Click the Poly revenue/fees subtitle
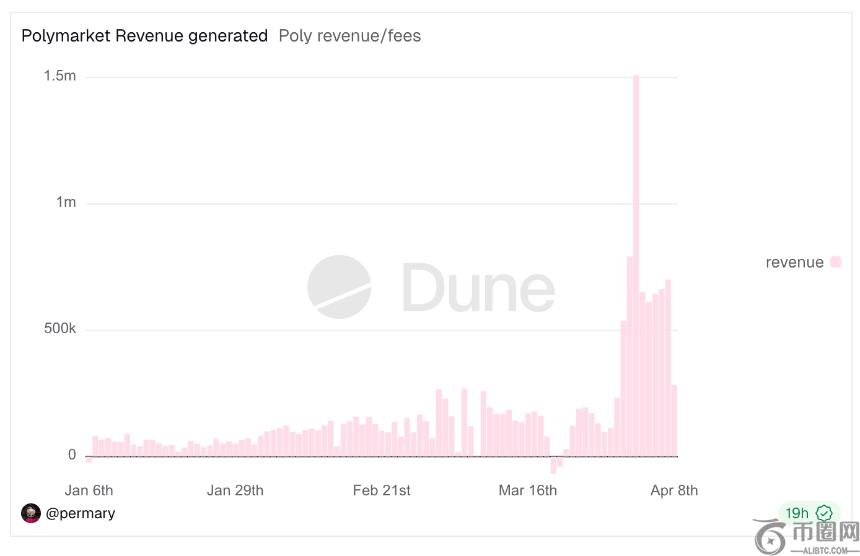Image resolution: width=860 pixels, height=556 pixels. 349,36
